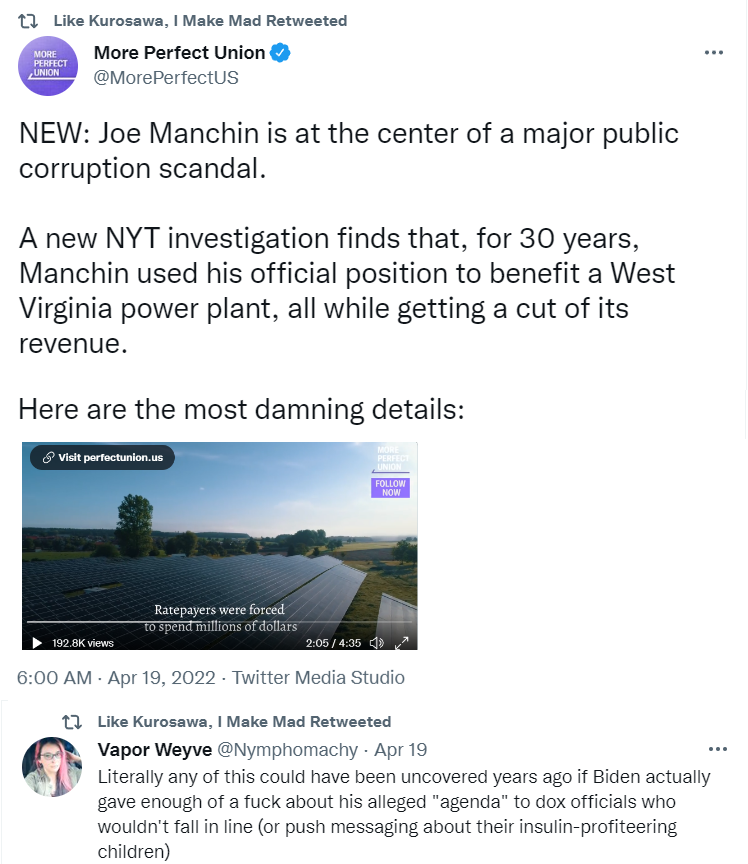748x864 pixels.
Task: Open the Twitter Media Studio source link
Action: tap(318, 677)
